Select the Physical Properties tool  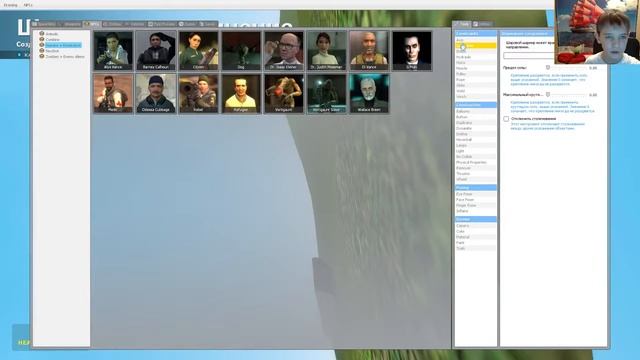(476, 162)
